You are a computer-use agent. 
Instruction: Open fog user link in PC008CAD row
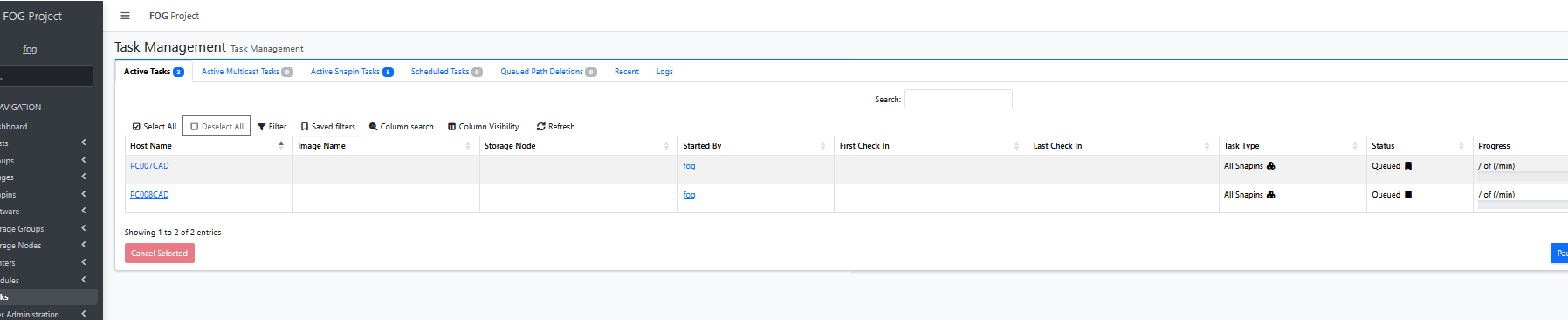coord(689,195)
